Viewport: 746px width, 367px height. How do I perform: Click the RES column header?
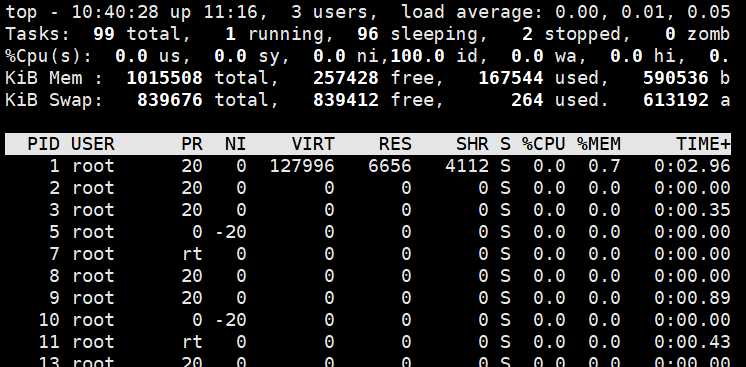point(395,144)
